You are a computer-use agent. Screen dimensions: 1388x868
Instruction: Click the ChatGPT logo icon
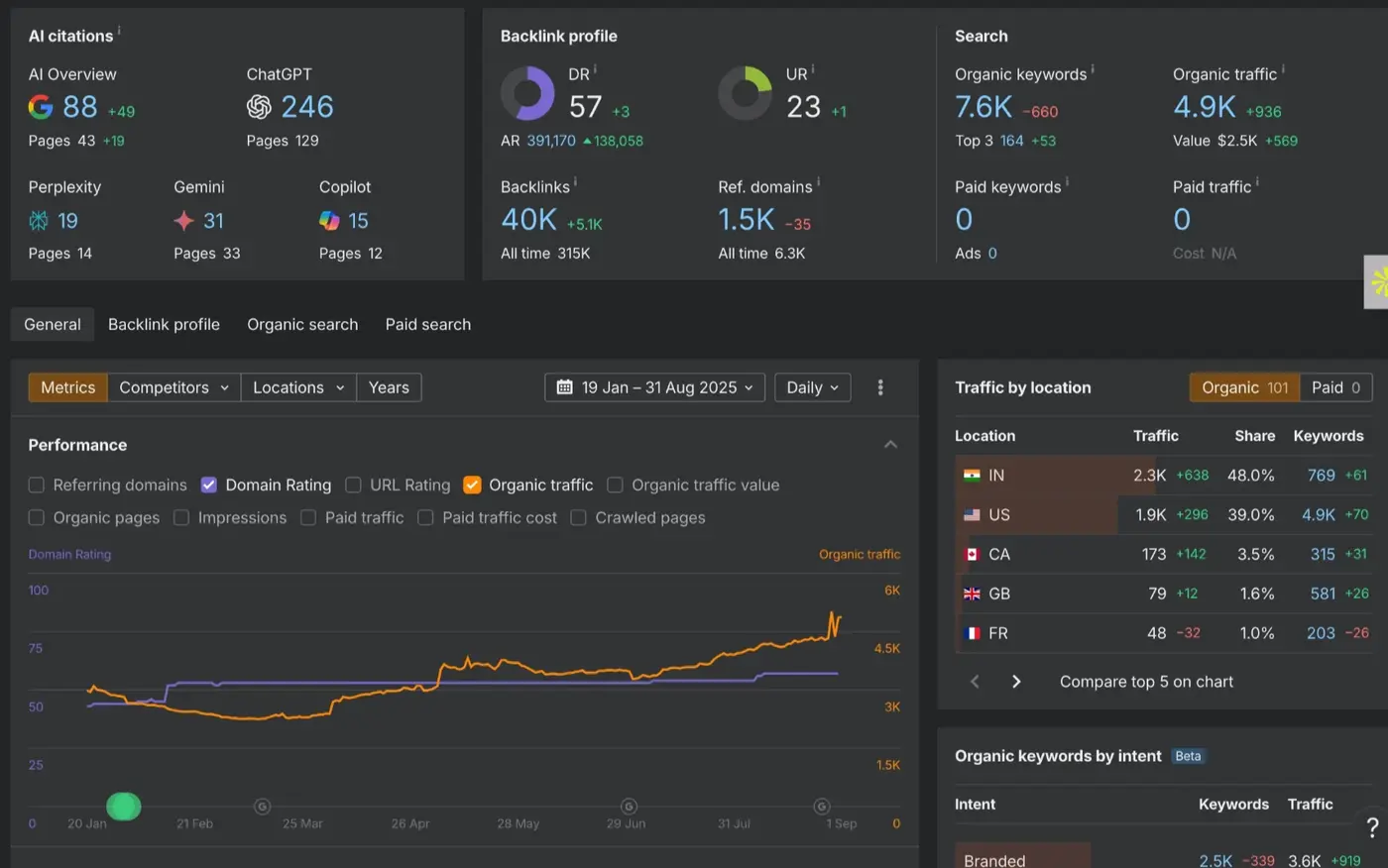(x=259, y=107)
